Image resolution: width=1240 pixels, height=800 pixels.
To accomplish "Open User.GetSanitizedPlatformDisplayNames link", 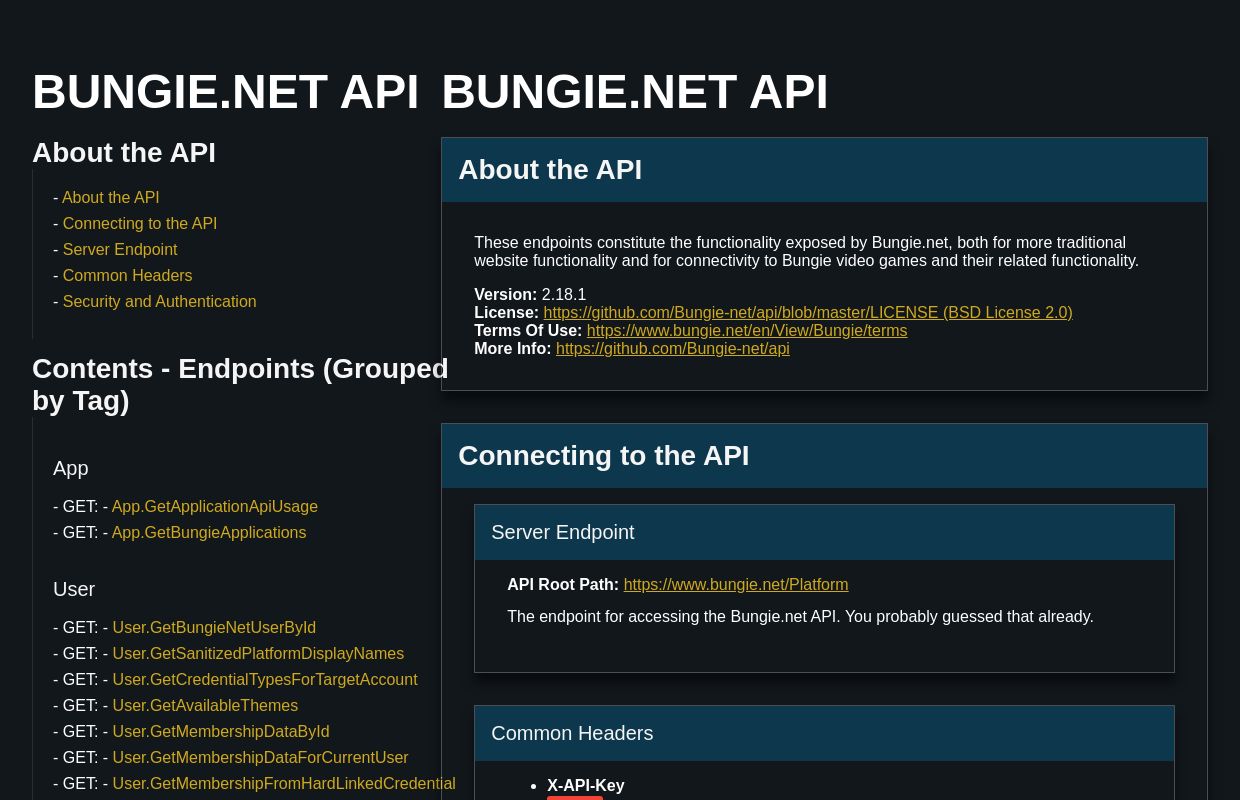I will coord(258,654).
